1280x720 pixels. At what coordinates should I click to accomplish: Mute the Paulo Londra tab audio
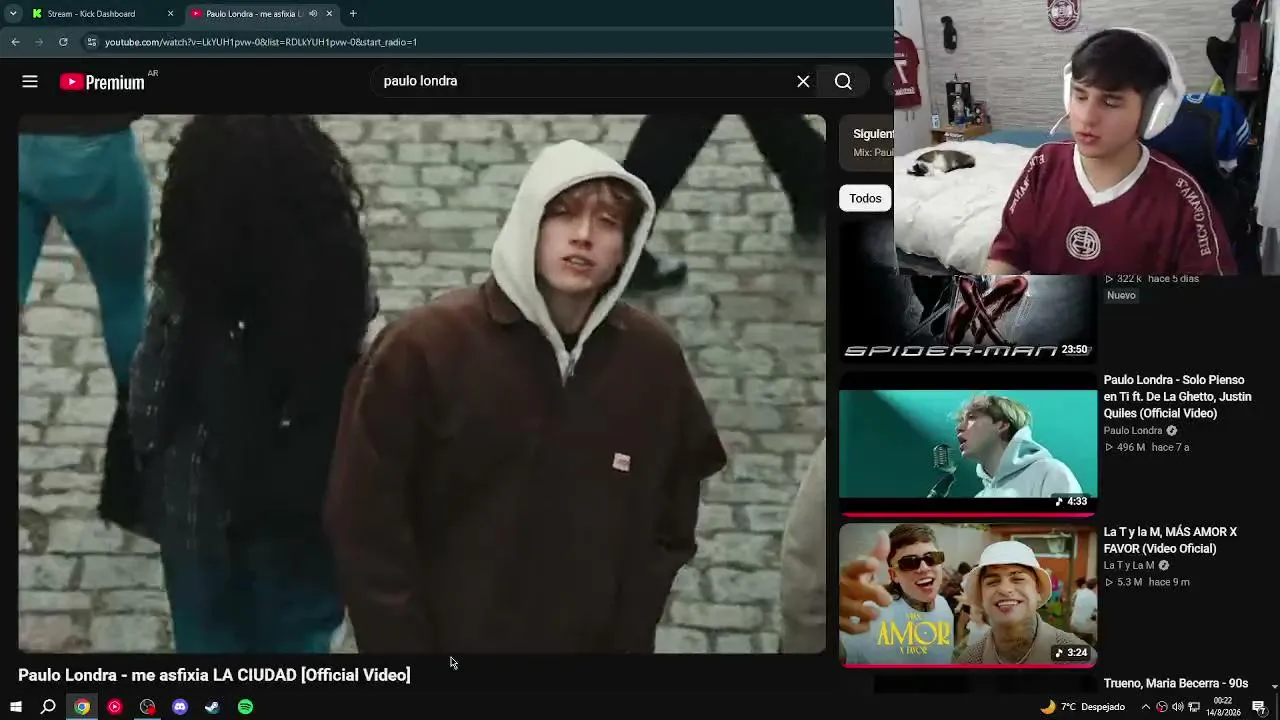tap(313, 14)
